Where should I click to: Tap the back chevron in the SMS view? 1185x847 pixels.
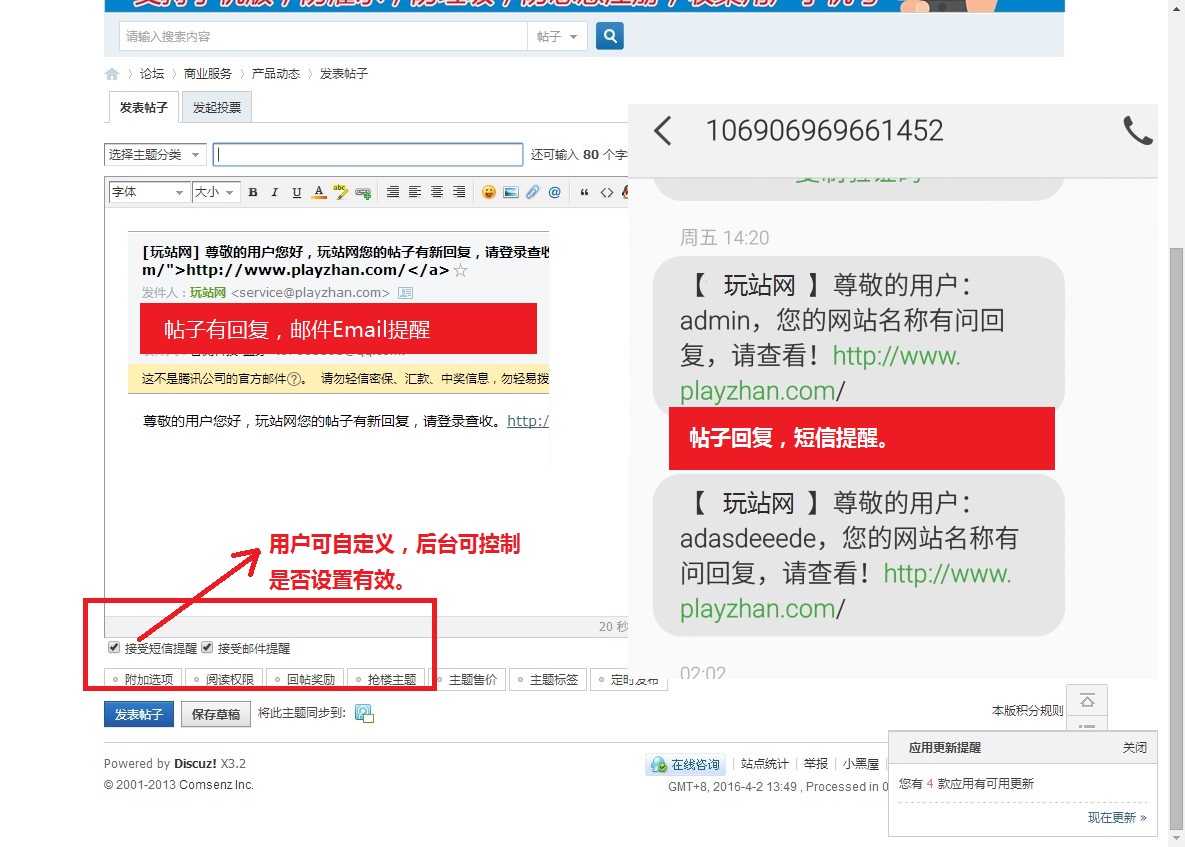point(663,131)
